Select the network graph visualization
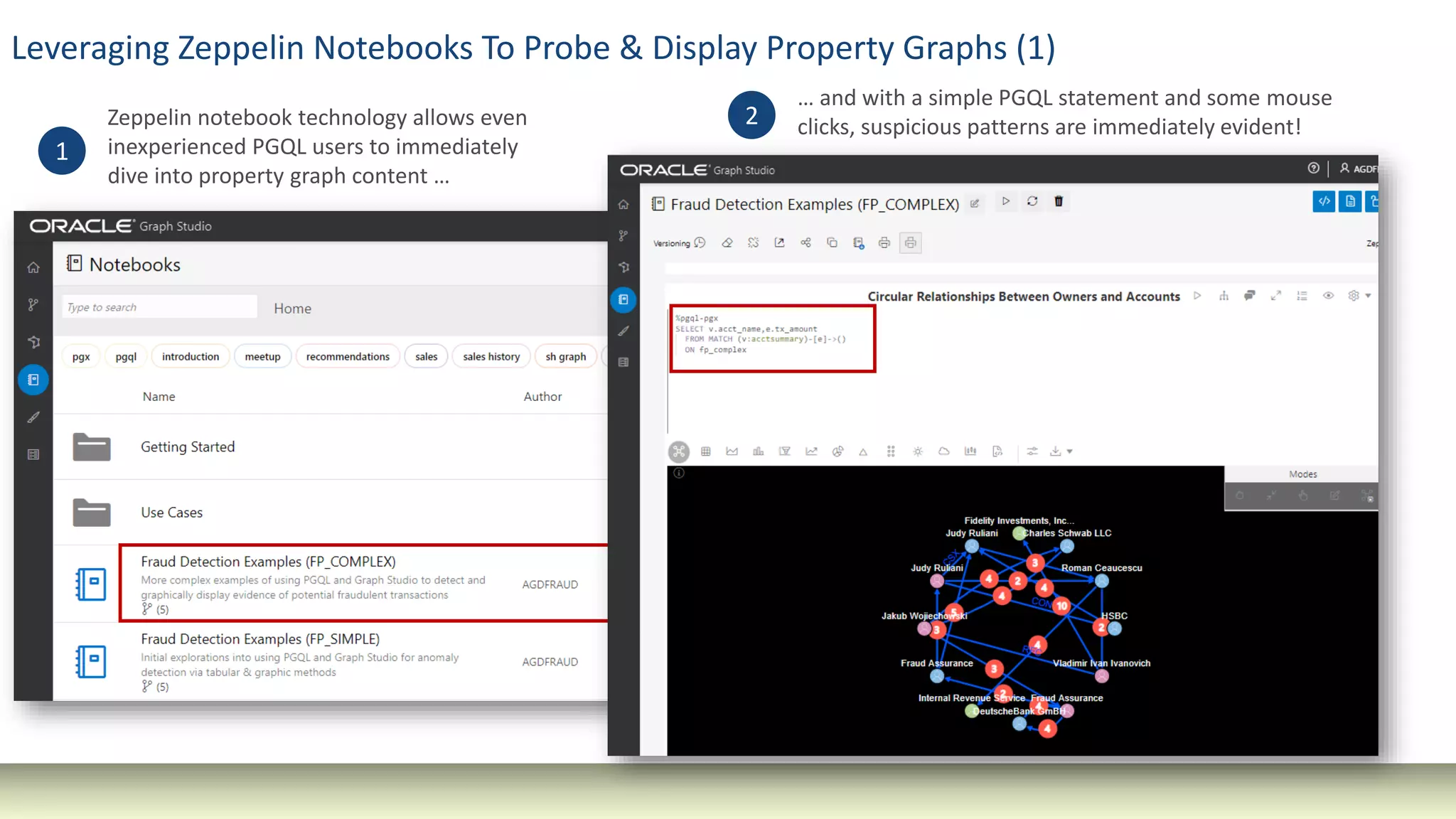This screenshot has height=819, width=1456. click(x=679, y=451)
